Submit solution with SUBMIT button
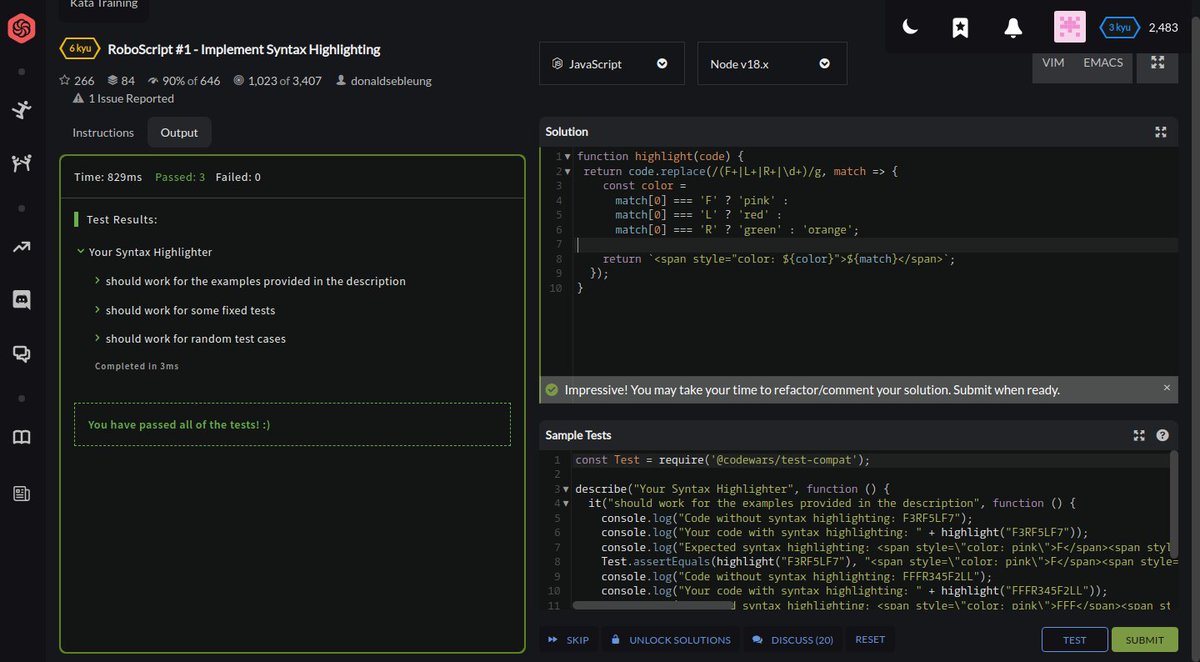The width and height of the screenshot is (1200, 662). pyautogui.click(x=1144, y=640)
